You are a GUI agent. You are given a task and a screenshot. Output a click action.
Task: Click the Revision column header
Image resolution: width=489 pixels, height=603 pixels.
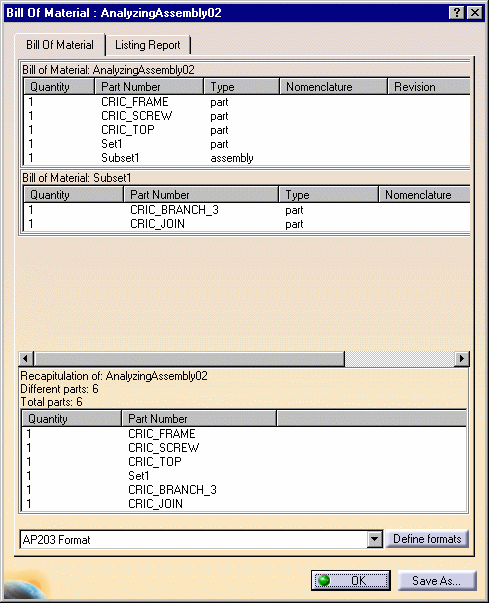coord(429,87)
